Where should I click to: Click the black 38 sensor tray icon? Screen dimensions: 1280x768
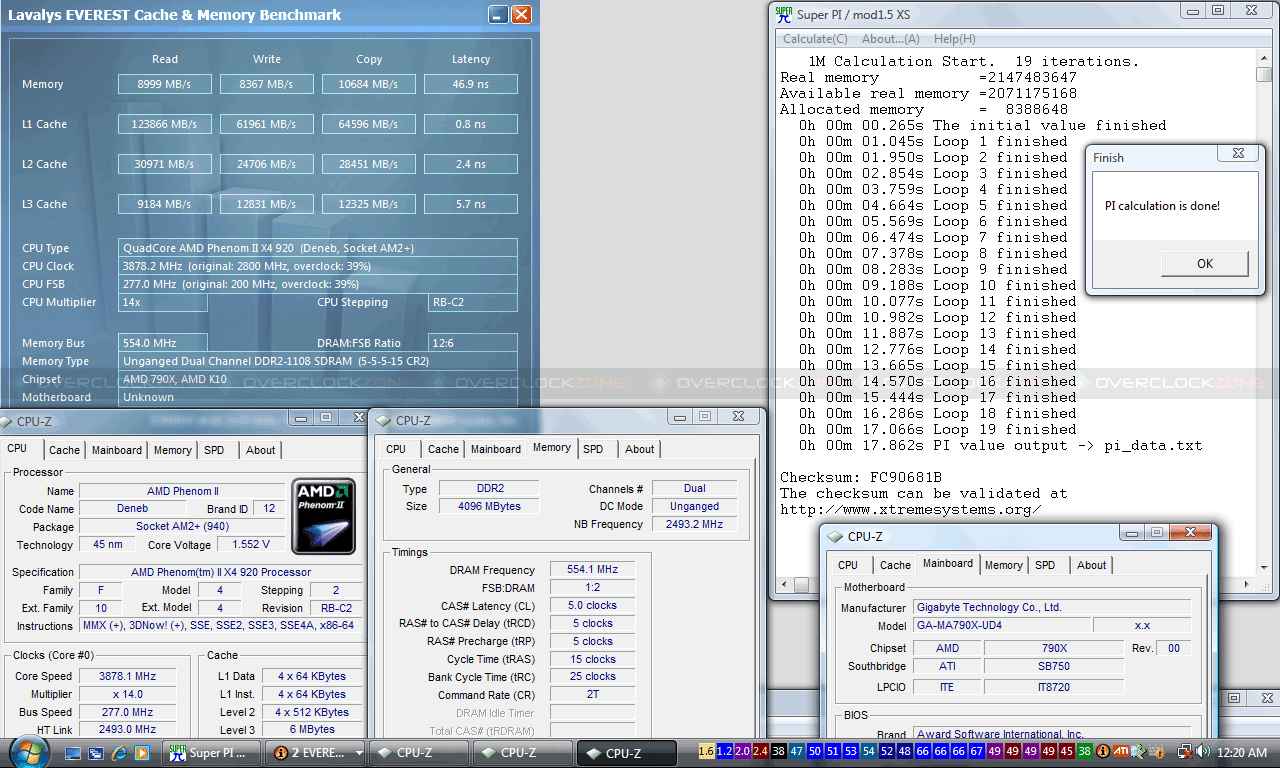778,751
